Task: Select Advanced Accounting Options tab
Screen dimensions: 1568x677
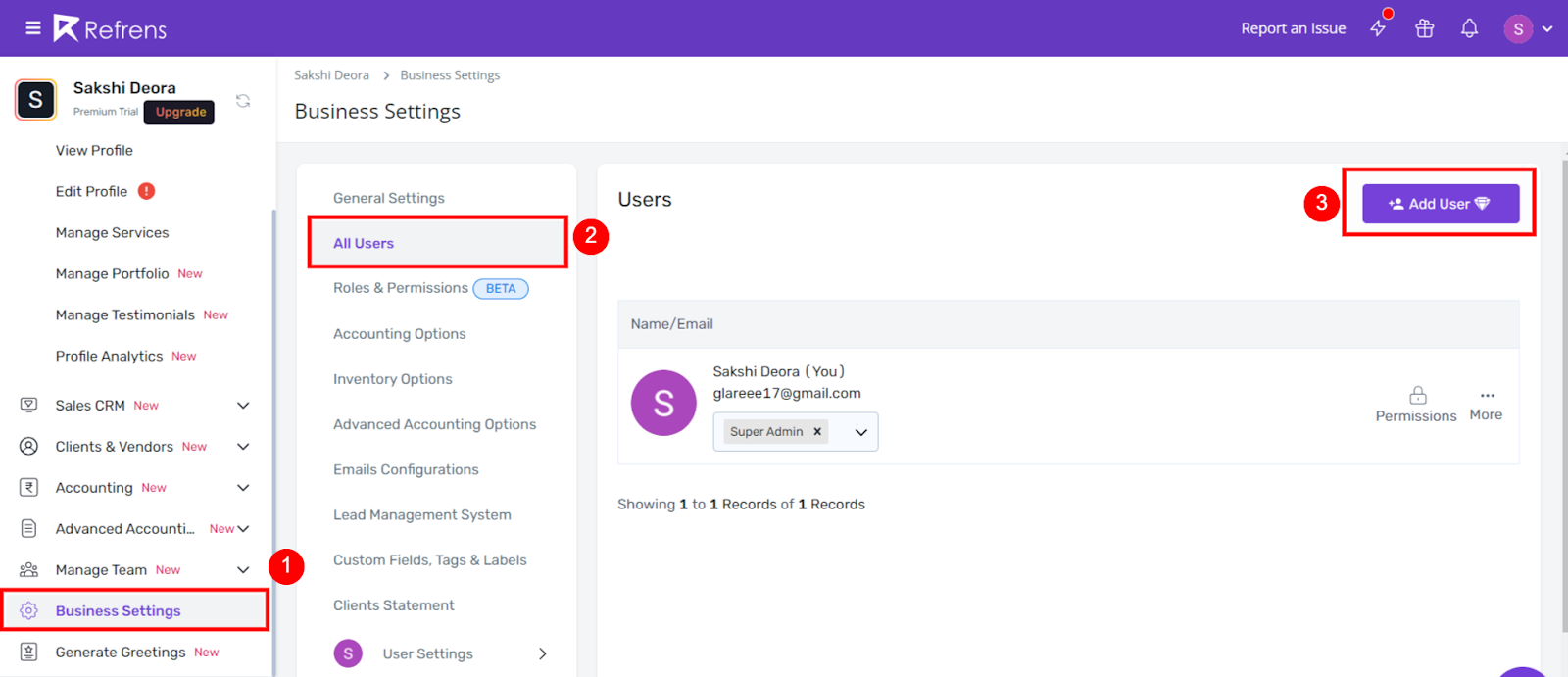Action: (435, 424)
